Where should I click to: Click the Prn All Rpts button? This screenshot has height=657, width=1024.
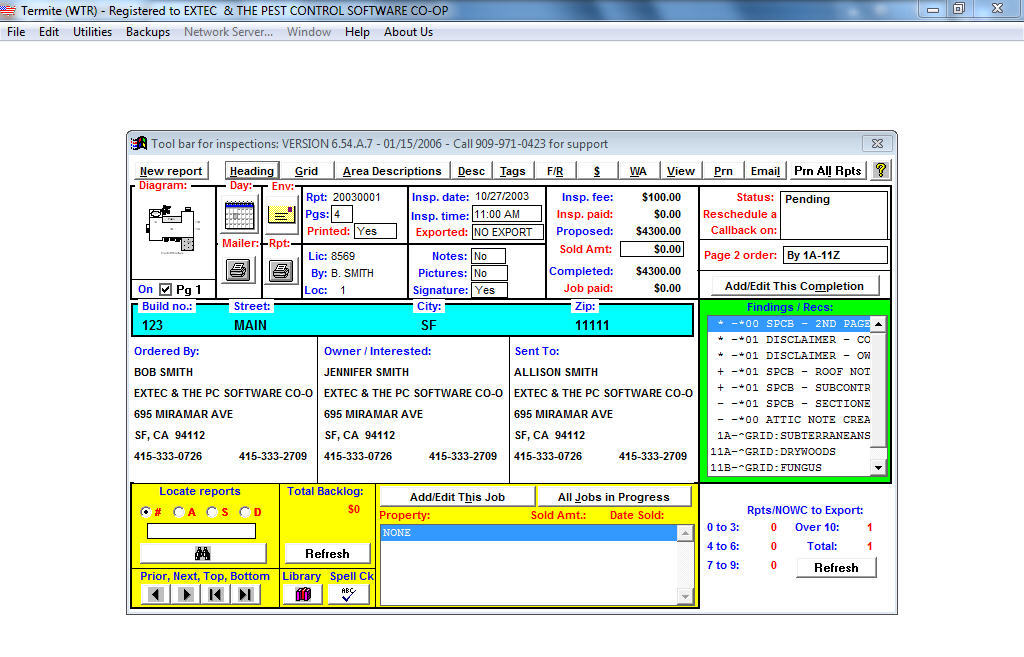827,170
